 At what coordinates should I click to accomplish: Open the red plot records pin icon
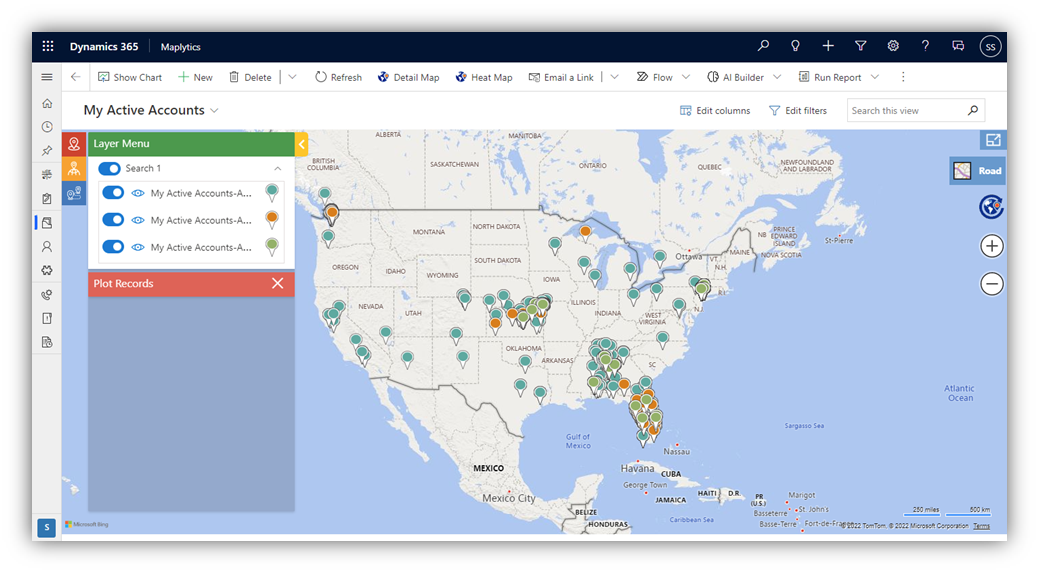click(74, 144)
